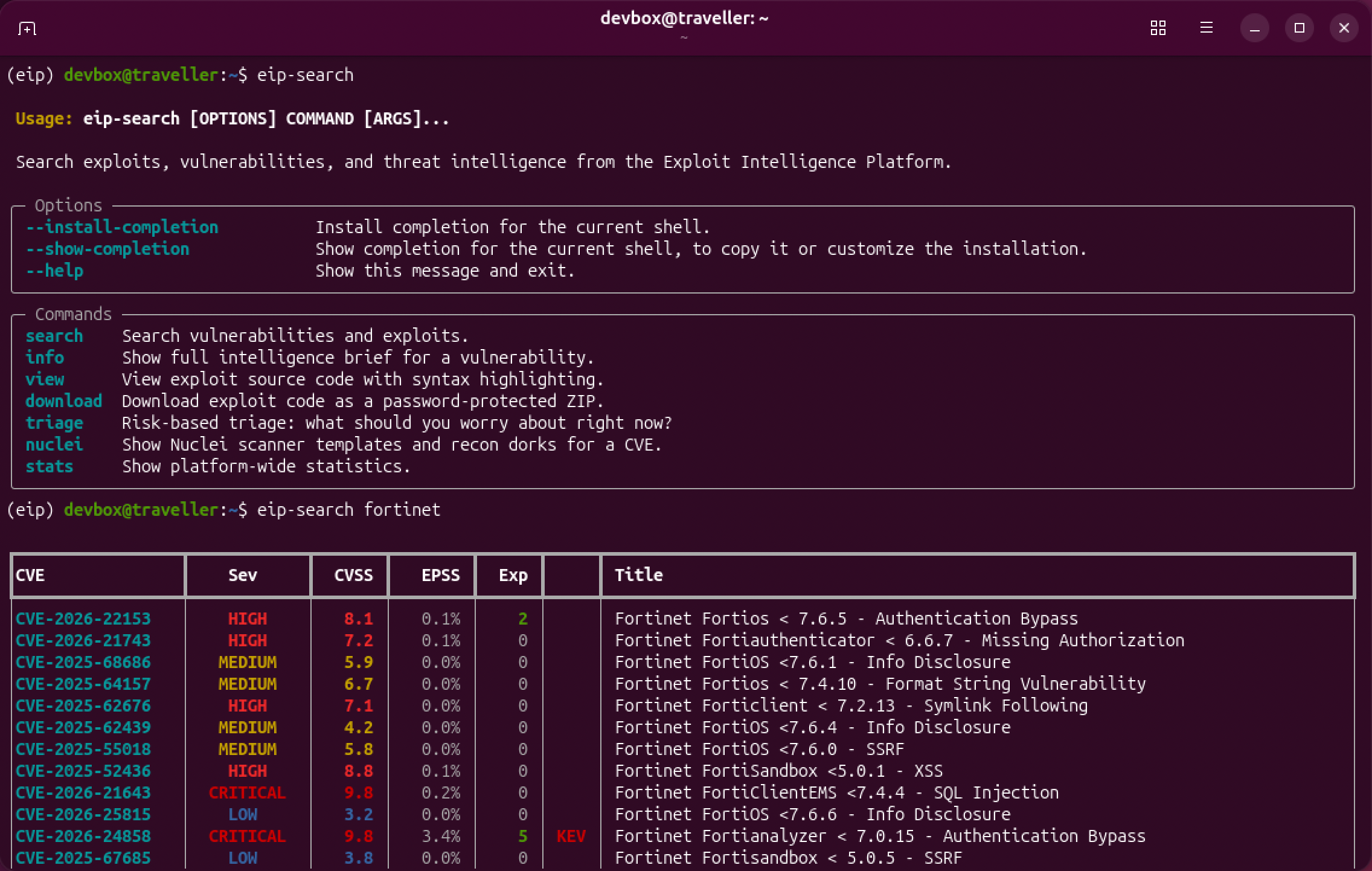Click LOW severity for CVE-2026-25815
This screenshot has width=1372, height=871.
[243, 814]
